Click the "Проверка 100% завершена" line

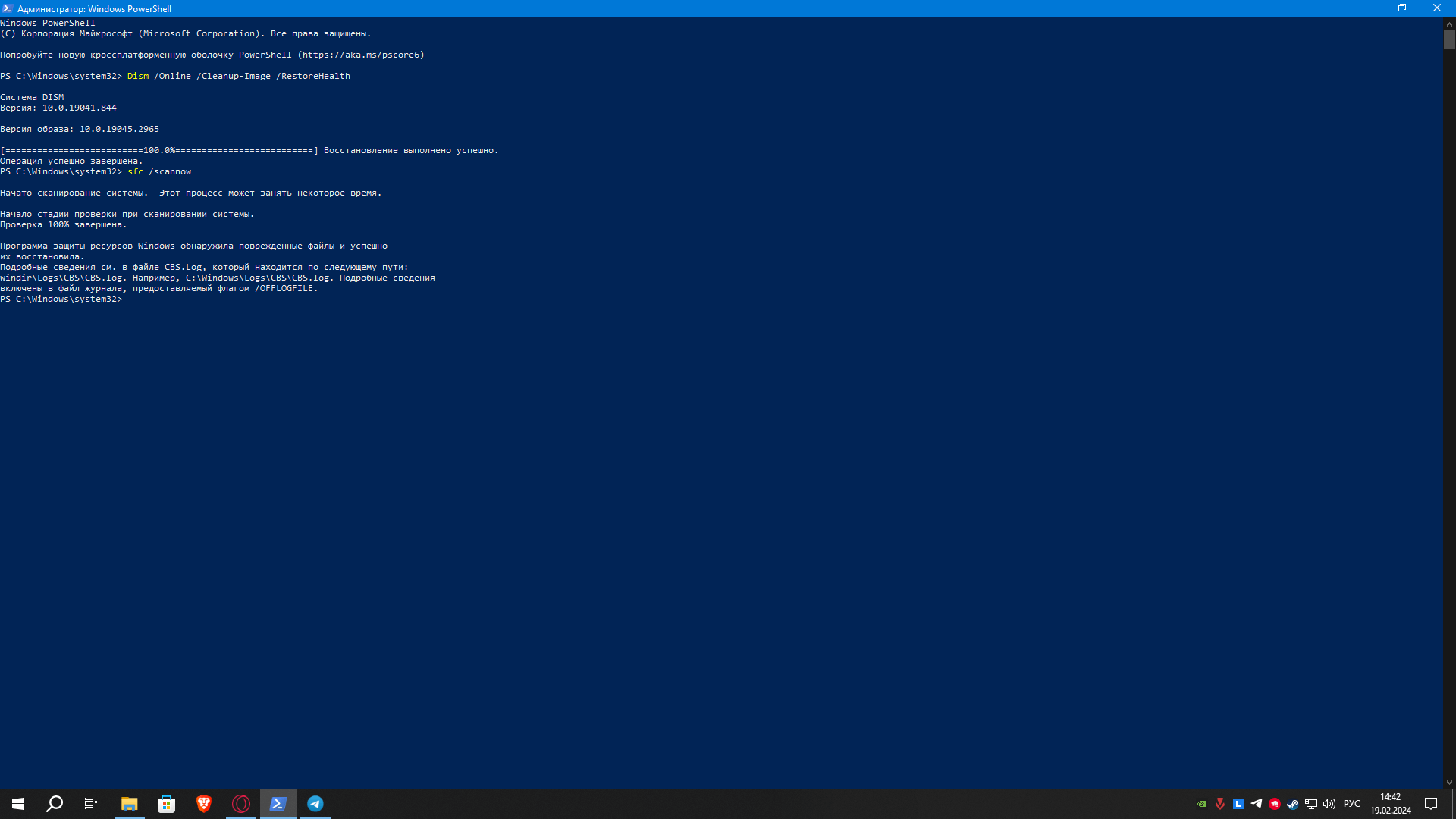64,224
